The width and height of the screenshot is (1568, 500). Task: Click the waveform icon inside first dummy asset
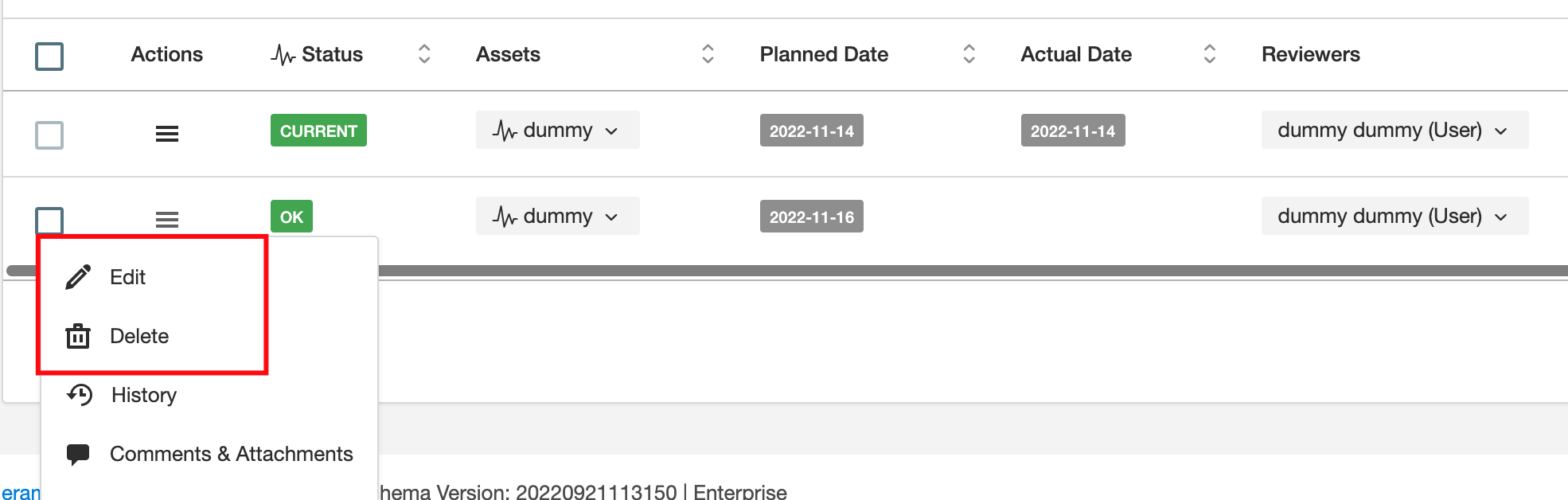[505, 130]
